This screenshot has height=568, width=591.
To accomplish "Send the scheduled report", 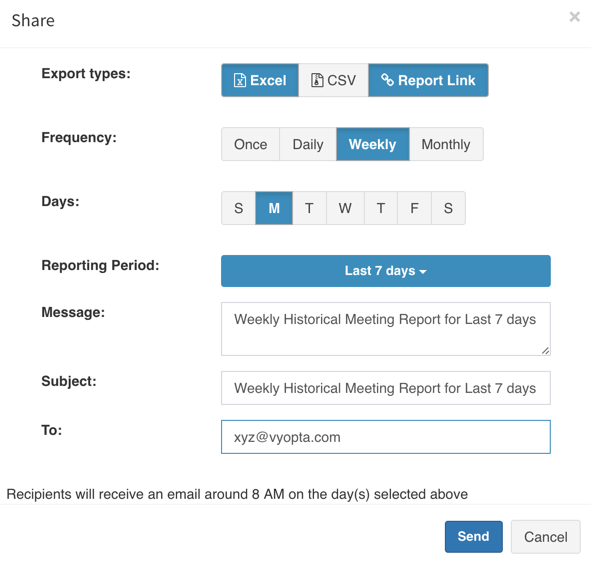I will [473, 537].
